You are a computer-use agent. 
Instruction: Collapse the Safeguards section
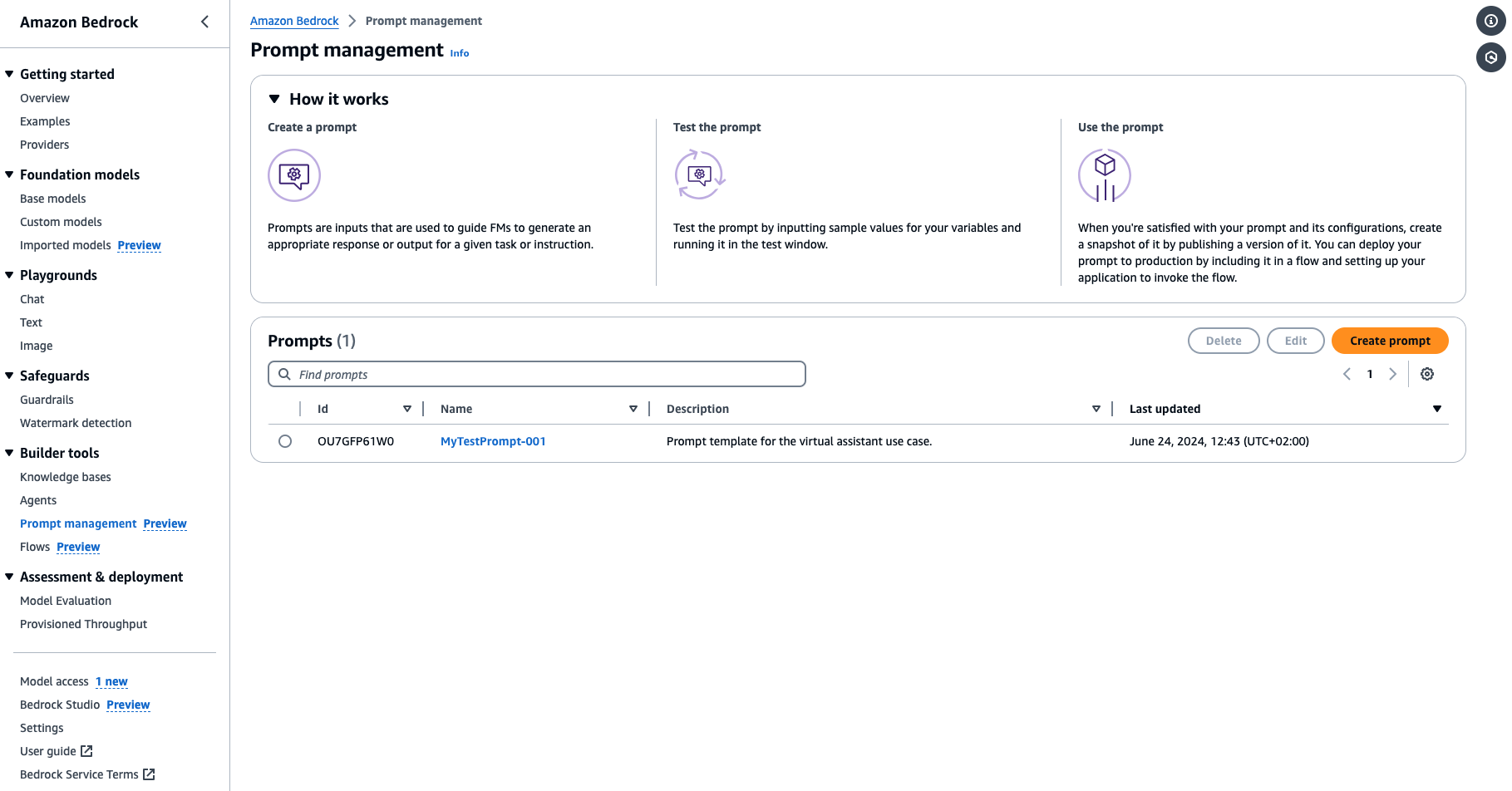click(x=9, y=376)
